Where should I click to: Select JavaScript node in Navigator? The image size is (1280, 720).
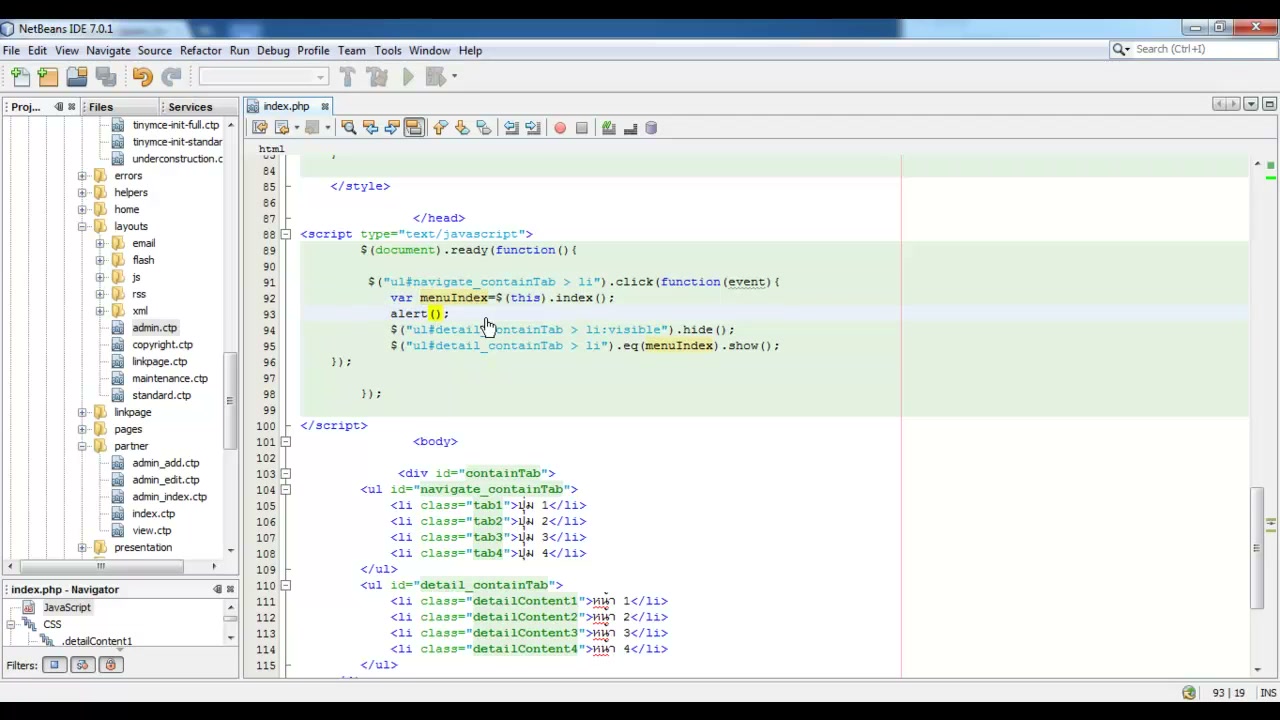(67, 608)
